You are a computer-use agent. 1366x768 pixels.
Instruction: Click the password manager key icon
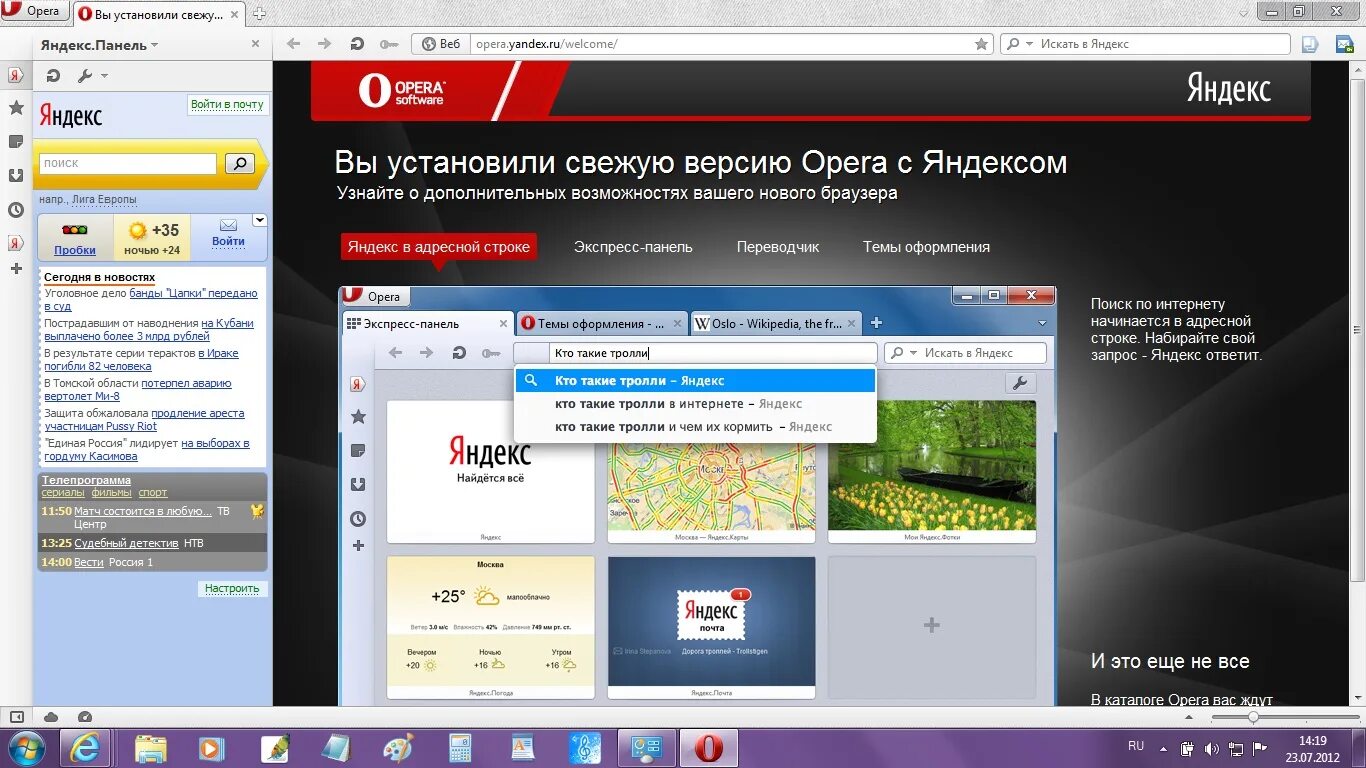tap(389, 44)
